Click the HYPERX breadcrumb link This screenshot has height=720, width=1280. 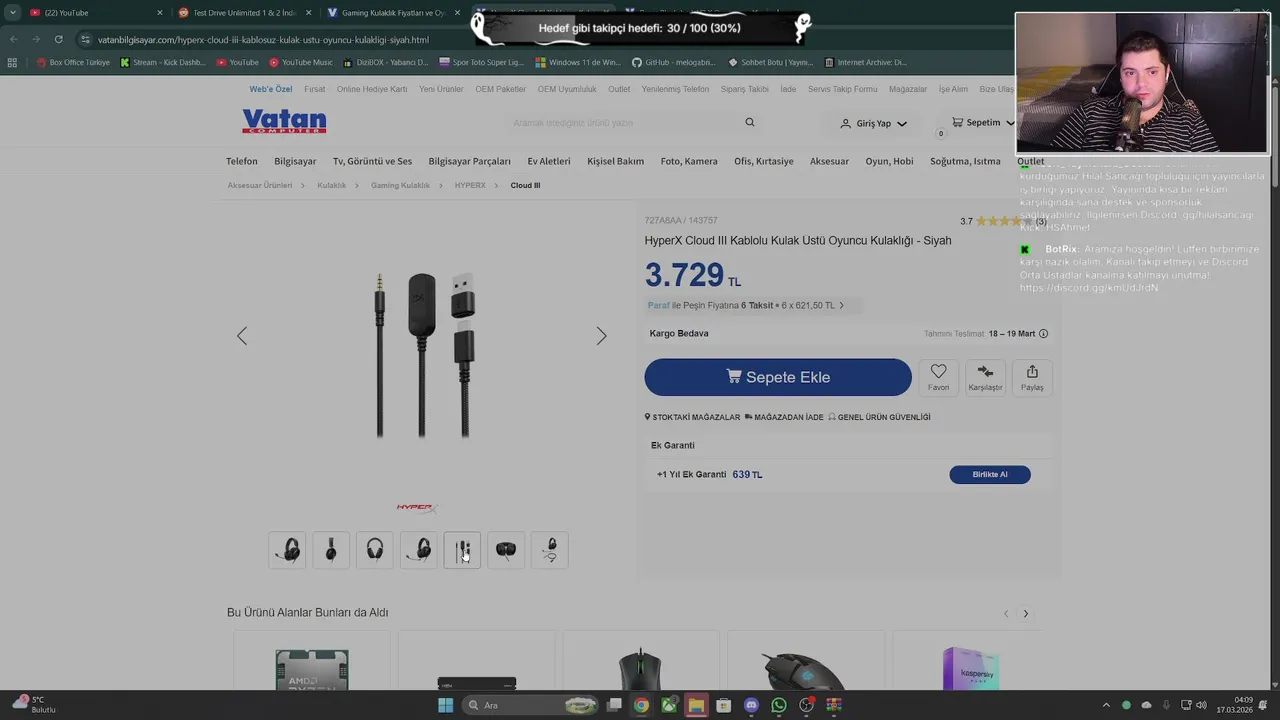pos(470,185)
